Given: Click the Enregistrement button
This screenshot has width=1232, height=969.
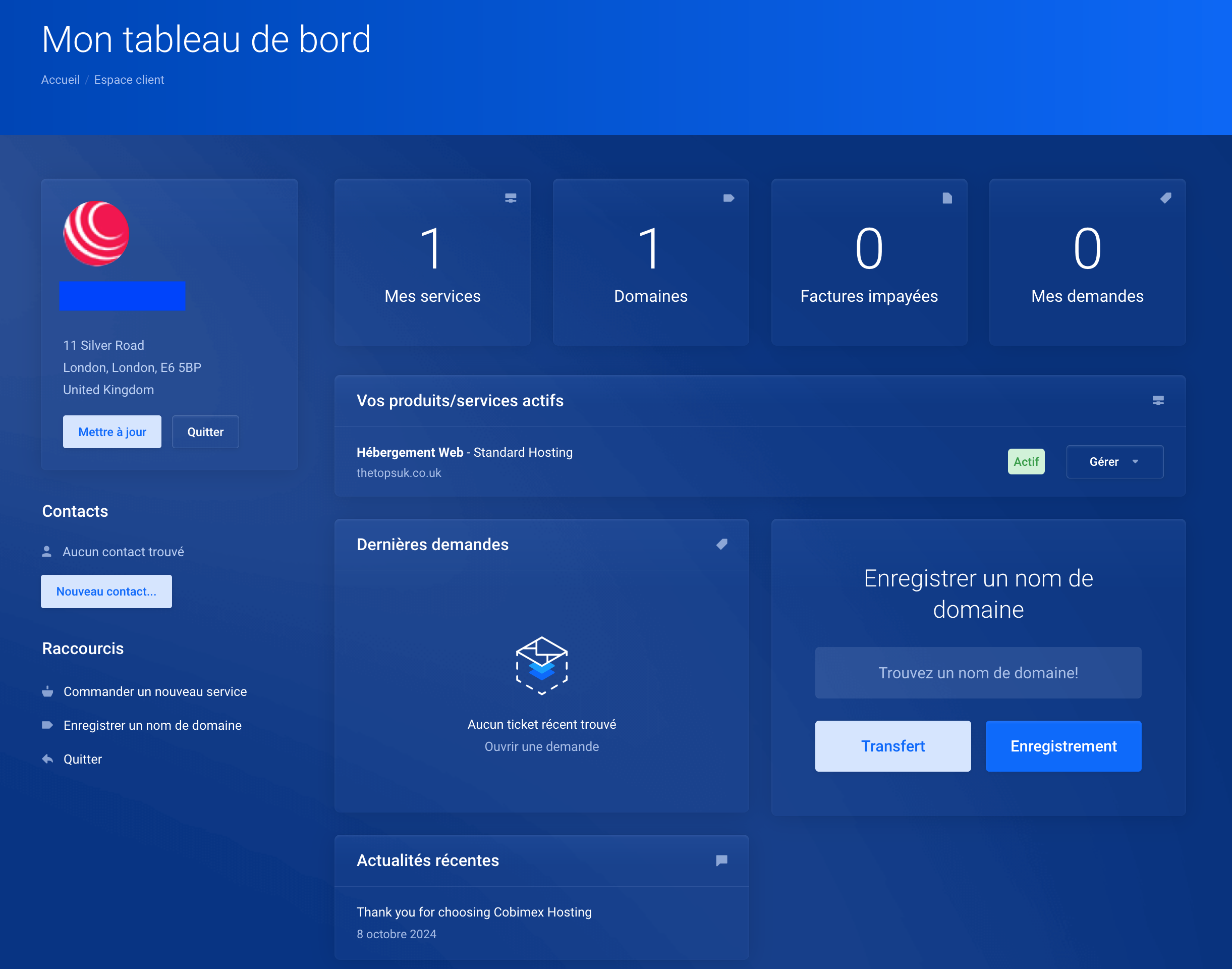Looking at the screenshot, I should coord(1063,746).
